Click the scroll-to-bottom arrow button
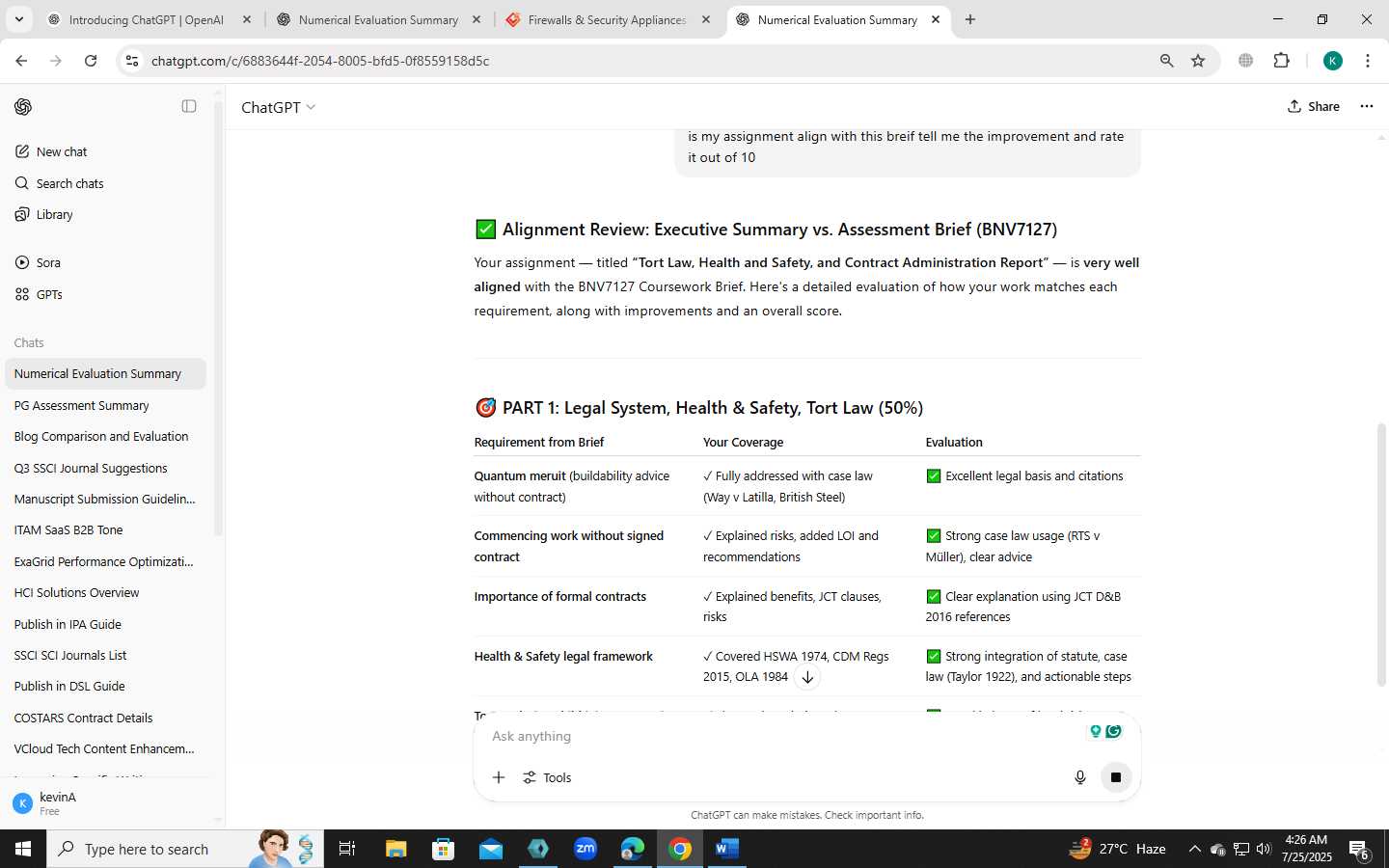The height and width of the screenshot is (868, 1389). [807, 677]
